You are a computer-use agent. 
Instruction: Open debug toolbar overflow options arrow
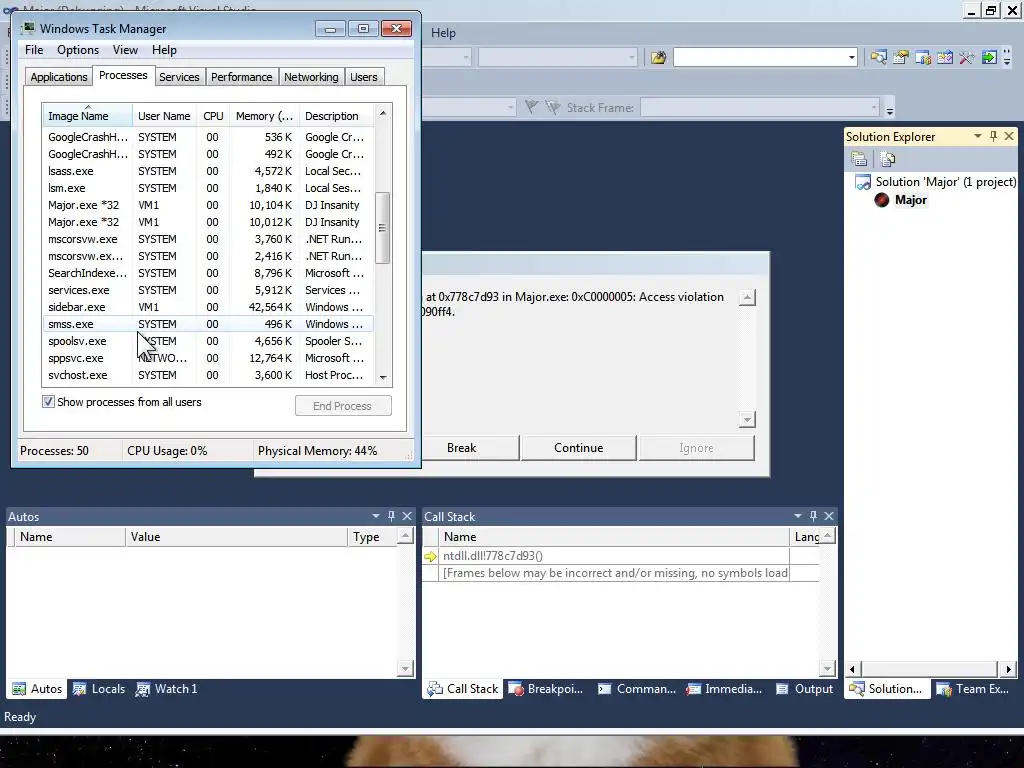pyautogui.click(x=889, y=108)
